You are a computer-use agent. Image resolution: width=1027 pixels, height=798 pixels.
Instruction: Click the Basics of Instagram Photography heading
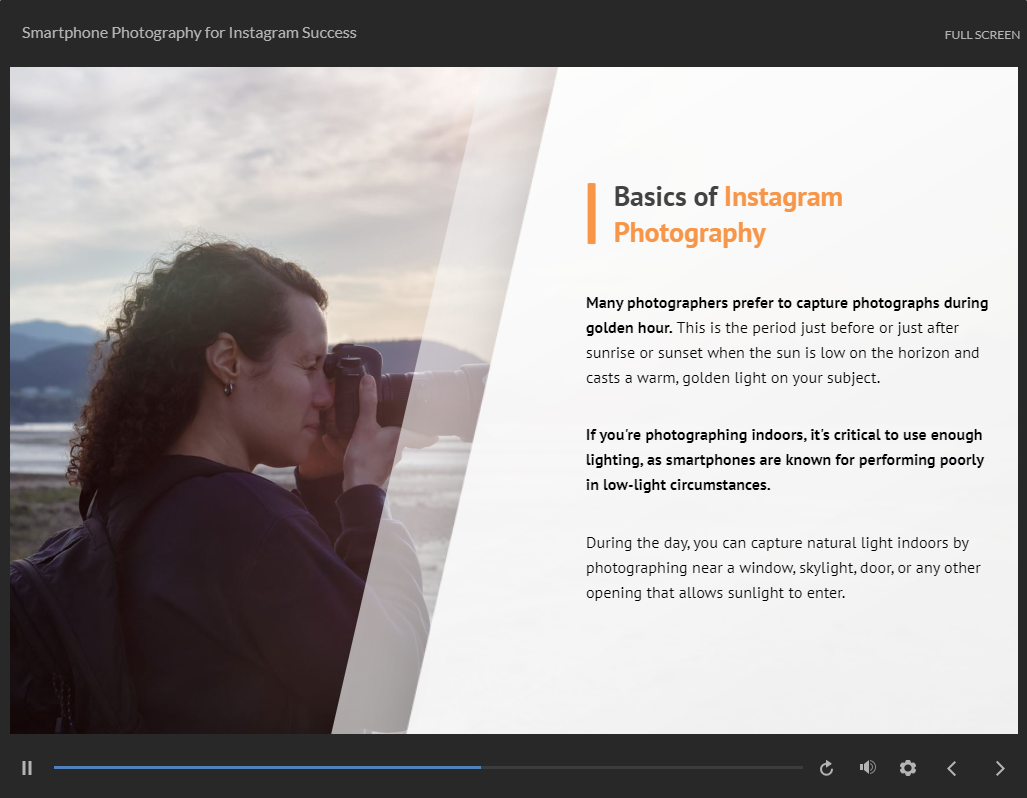click(728, 214)
